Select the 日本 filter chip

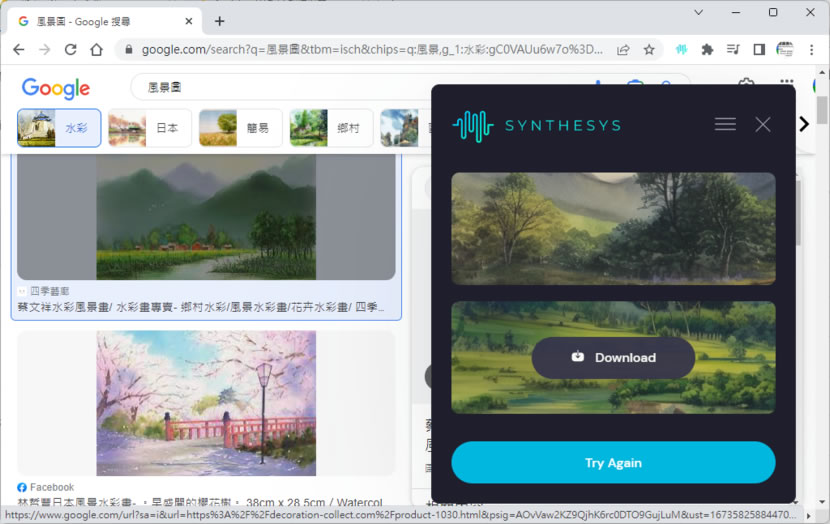(150, 128)
